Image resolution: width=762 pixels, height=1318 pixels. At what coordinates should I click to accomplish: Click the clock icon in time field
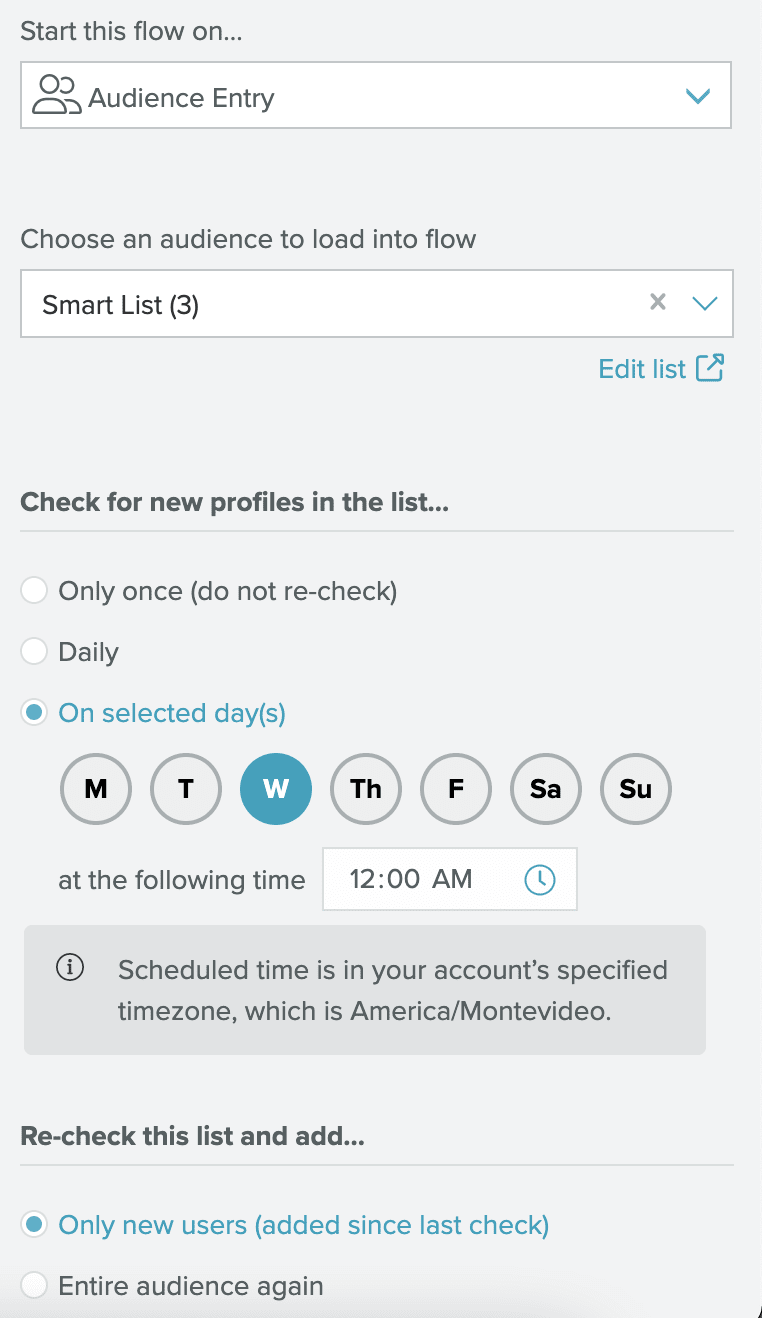coord(540,880)
